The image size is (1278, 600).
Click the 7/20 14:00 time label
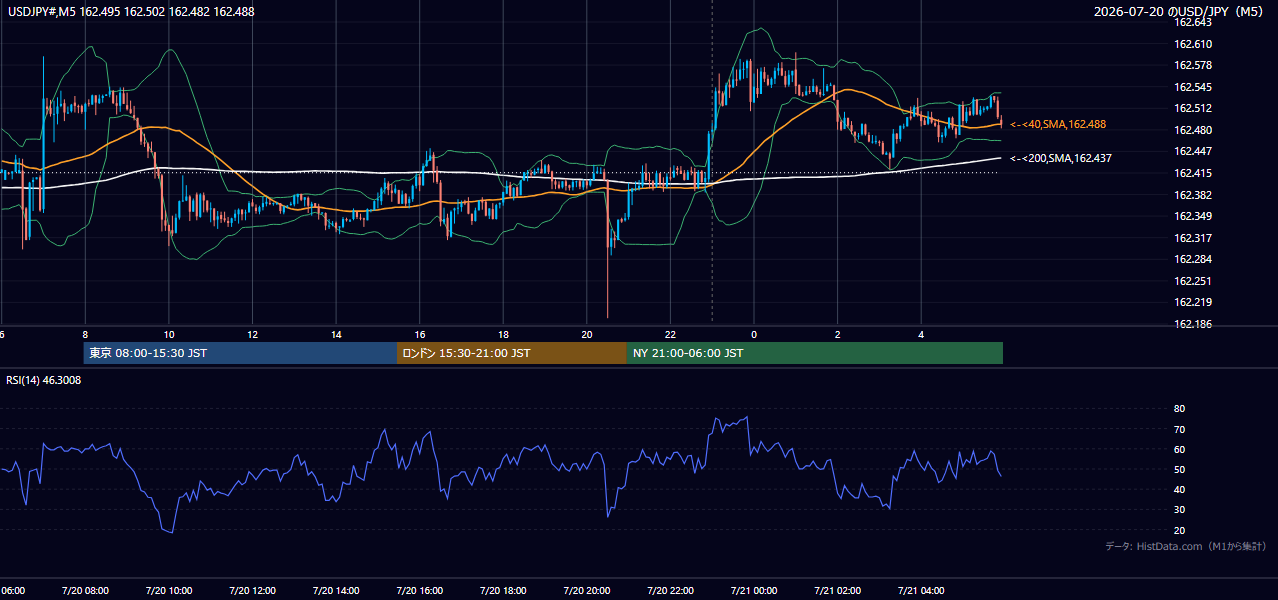click(x=335, y=591)
